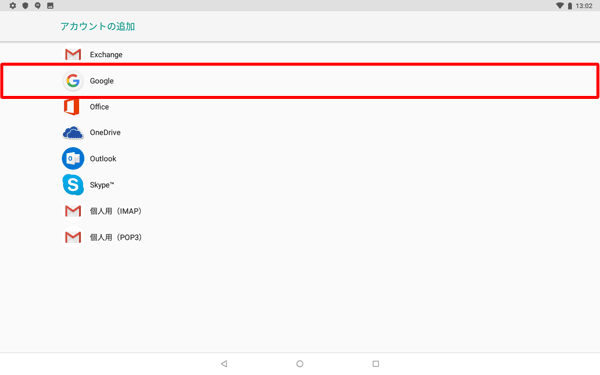
Task: Choose the Office account label
Action: [99, 107]
